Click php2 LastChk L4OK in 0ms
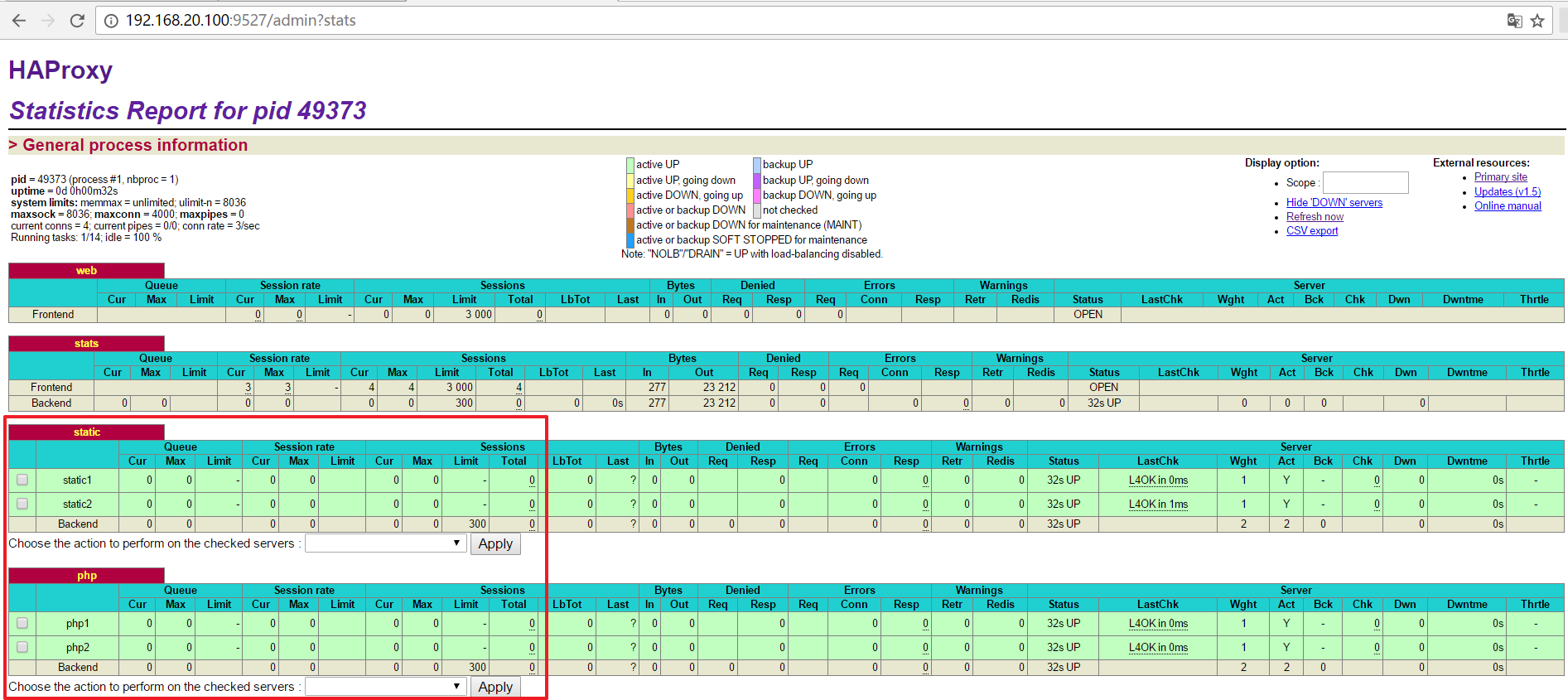 click(1158, 647)
